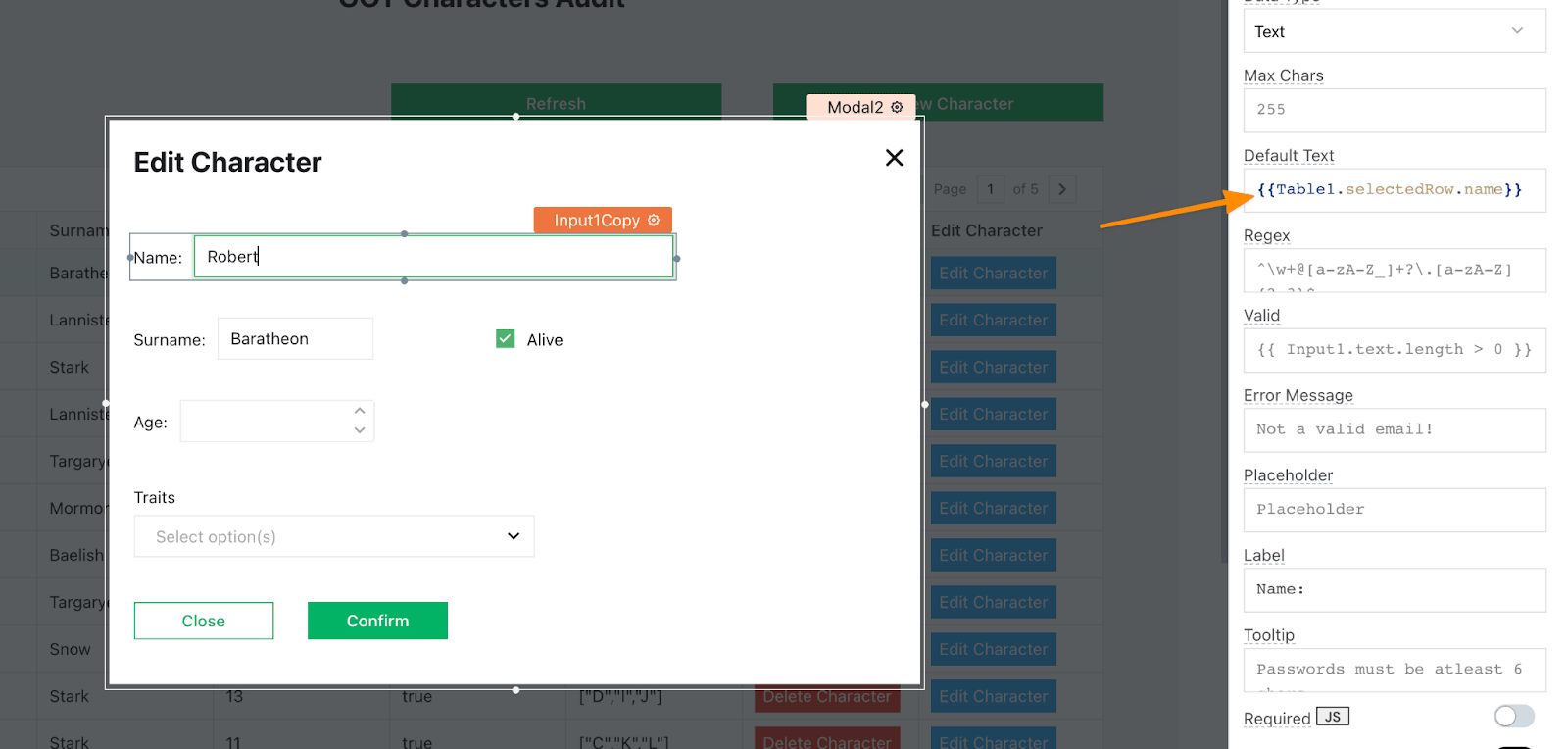Click the Regex property field
1568x749 pixels.
point(1394,271)
